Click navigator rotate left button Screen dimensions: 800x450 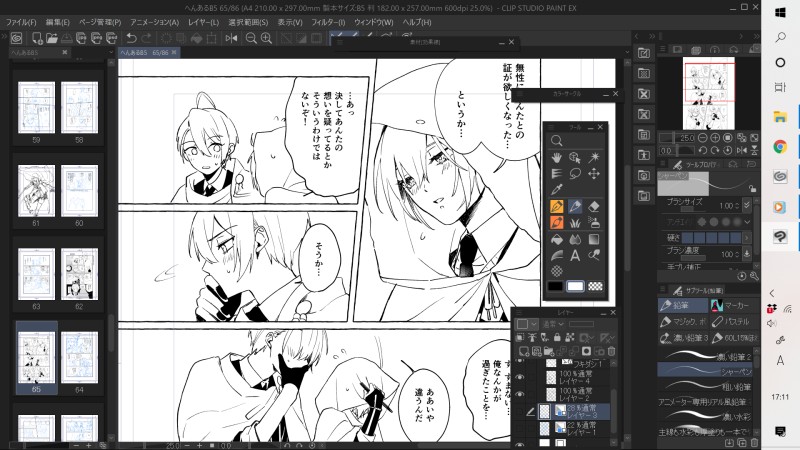tap(702, 151)
